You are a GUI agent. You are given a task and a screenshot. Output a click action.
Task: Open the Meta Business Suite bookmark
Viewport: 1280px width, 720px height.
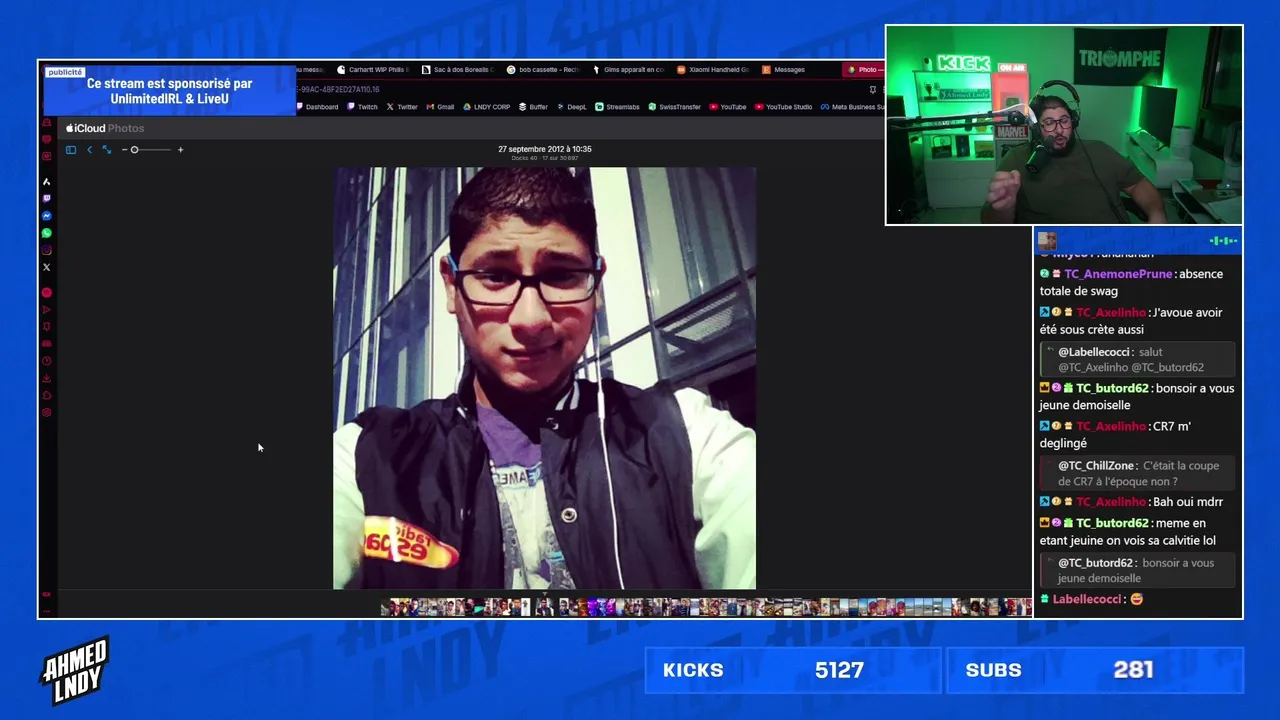pos(852,107)
